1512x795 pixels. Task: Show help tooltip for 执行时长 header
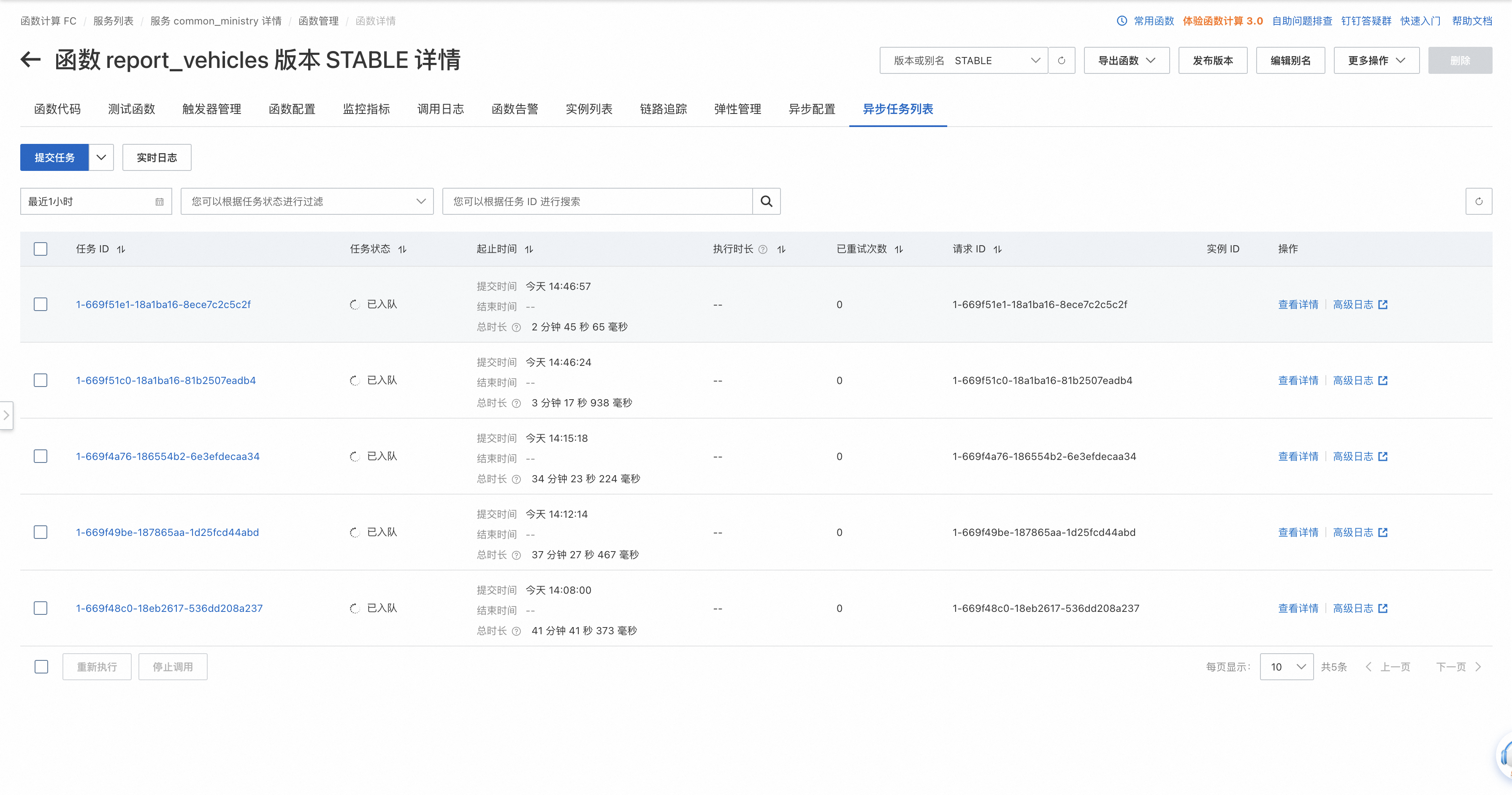762,249
